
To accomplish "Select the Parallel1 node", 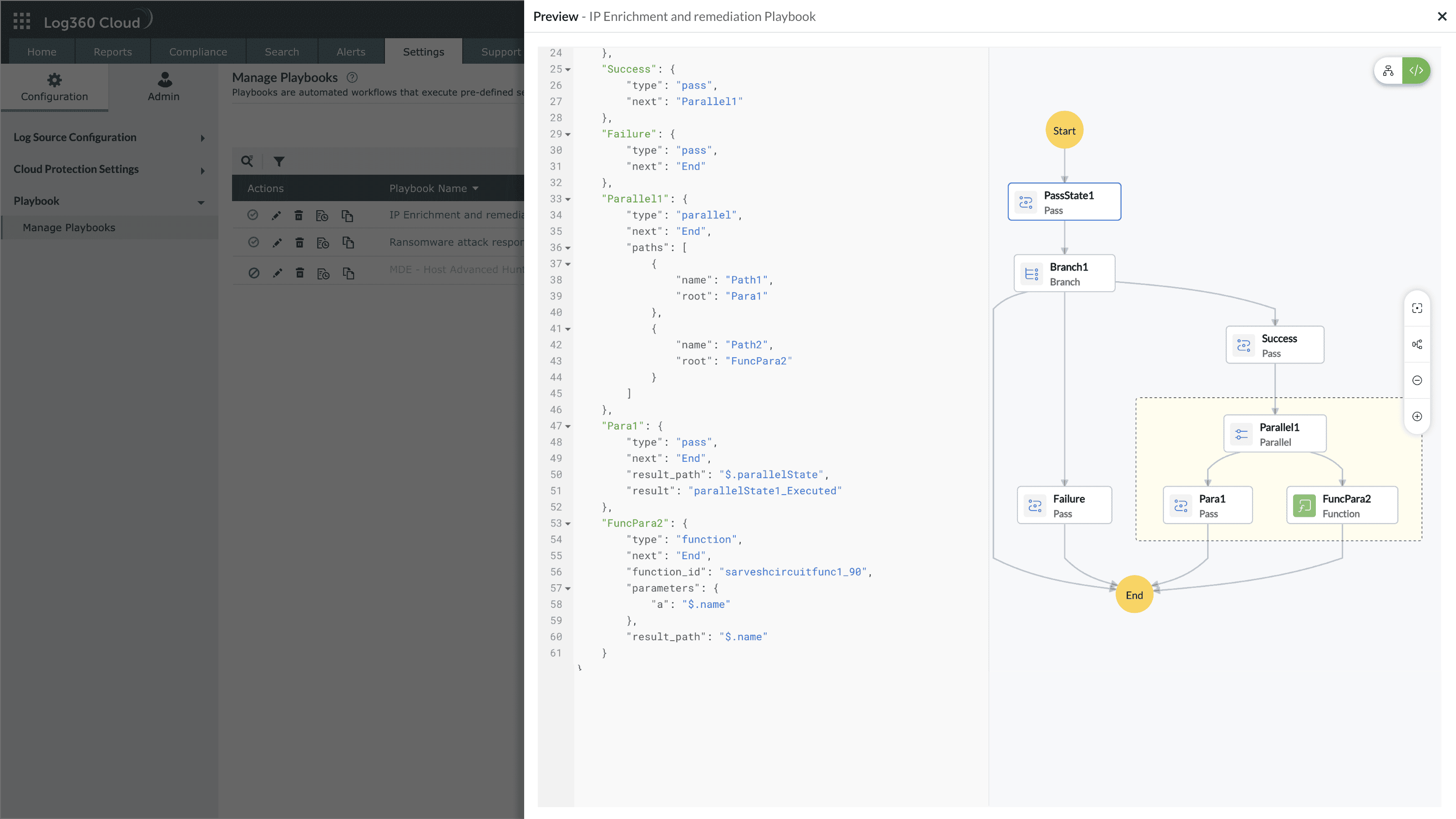I will pyautogui.click(x=1275, y=434).
